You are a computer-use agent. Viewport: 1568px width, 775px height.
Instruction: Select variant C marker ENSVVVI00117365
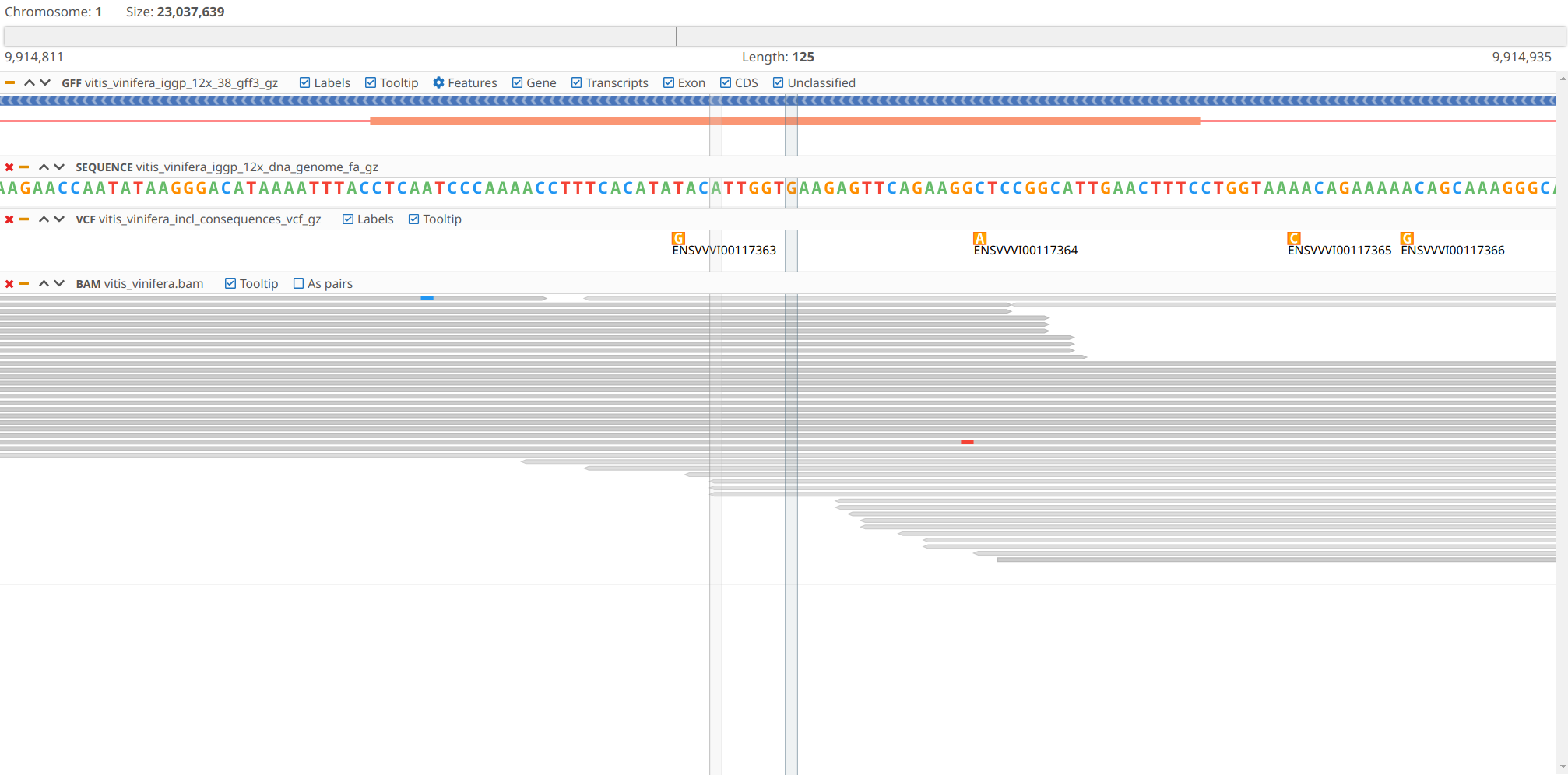pyautogui.click(x=1293, y=238)
